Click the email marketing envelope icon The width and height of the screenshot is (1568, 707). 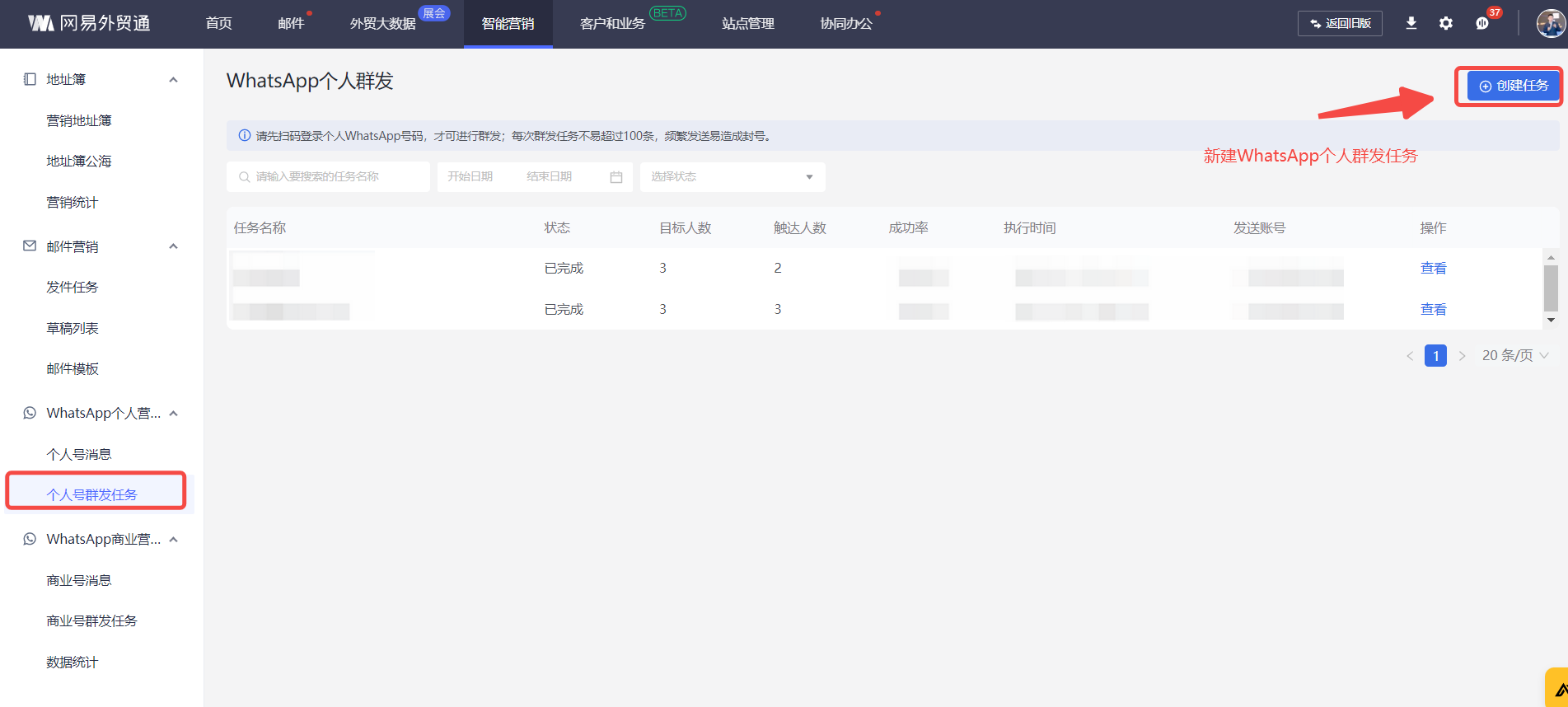tap(30, 246)
